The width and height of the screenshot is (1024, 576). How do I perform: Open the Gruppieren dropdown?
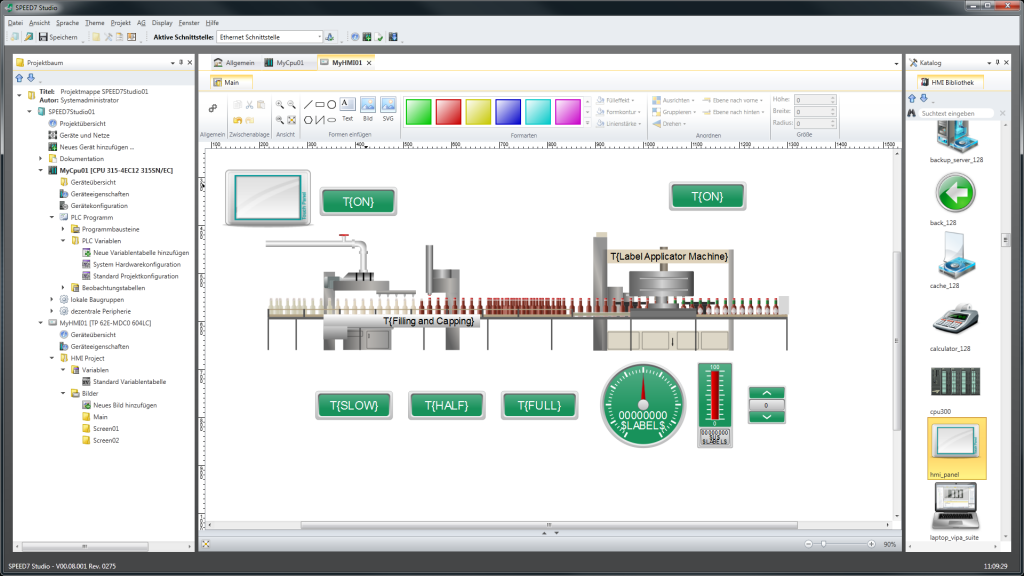(673, 112)
